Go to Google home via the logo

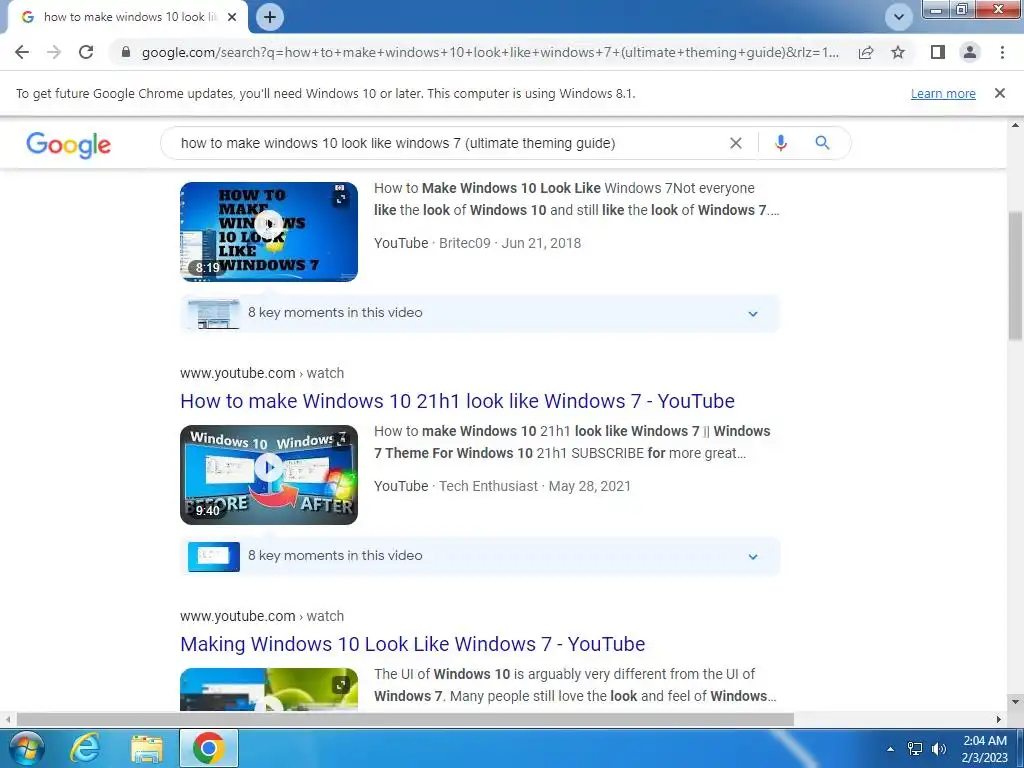pyautogui.click(x=69, y=144)
